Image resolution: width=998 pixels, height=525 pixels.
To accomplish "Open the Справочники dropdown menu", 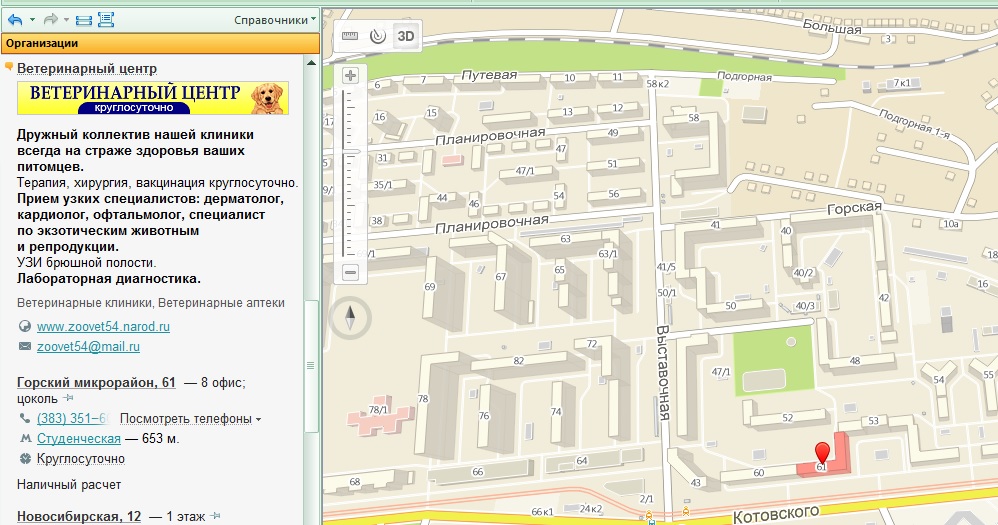I will click(274, 19).
